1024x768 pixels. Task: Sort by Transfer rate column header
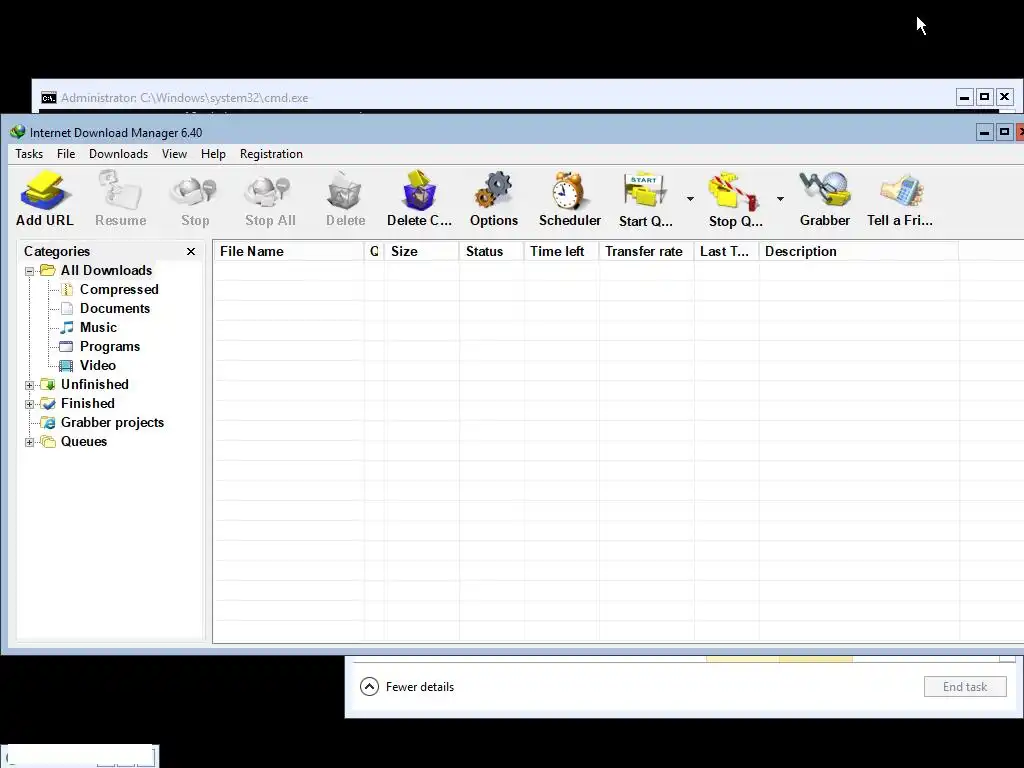point(646,251)
